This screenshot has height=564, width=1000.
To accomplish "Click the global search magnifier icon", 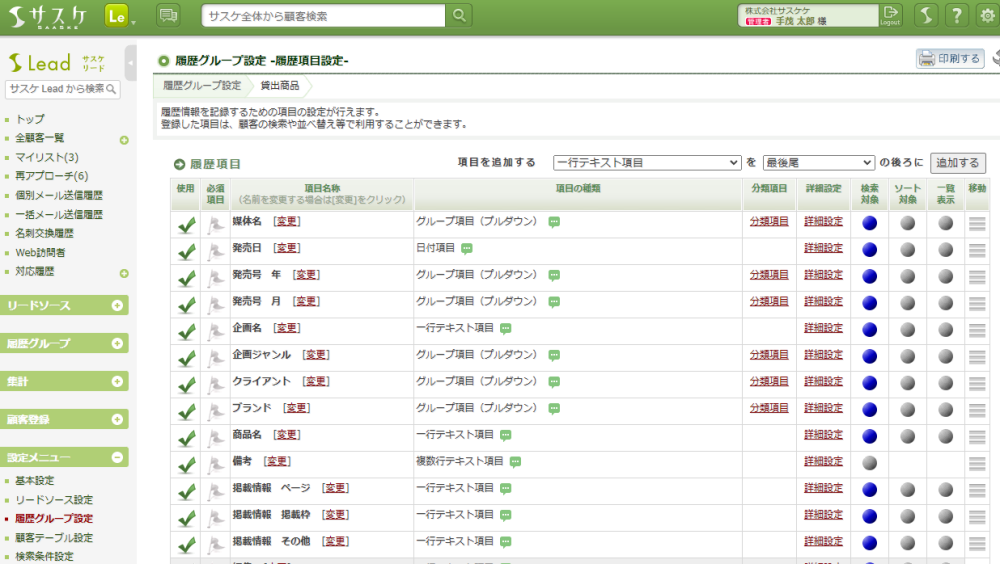I will (x=459, y=16).
